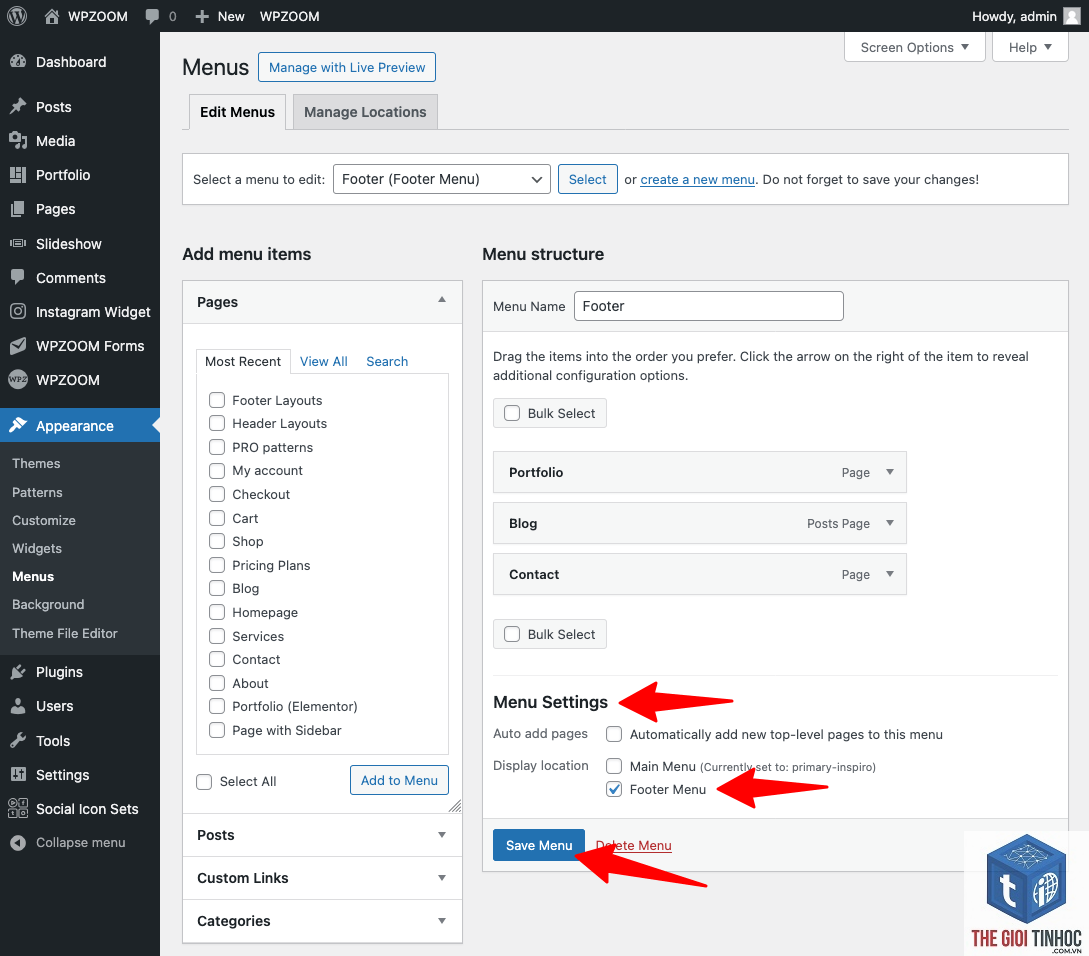Click the Media icon in sidebar
1089x956 pixels.
pyautogui.click(x=18, y=140)
